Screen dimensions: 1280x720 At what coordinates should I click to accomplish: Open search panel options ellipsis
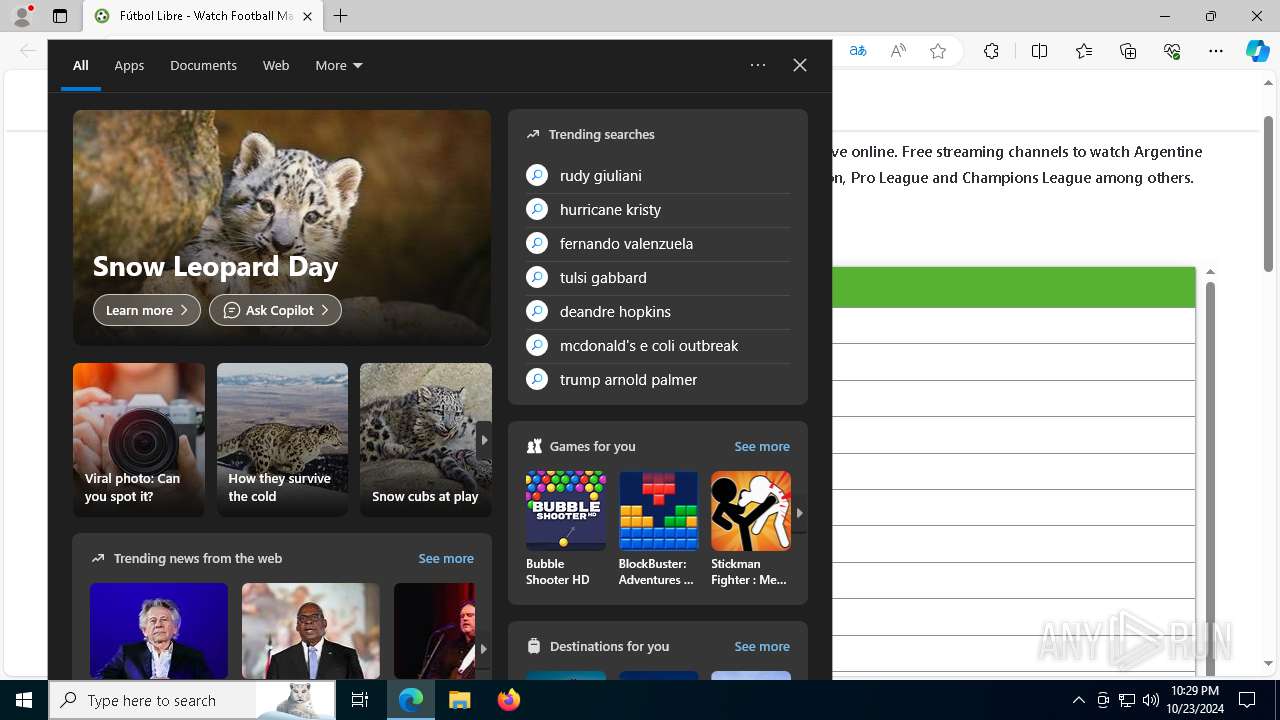[x=758, y=65]
